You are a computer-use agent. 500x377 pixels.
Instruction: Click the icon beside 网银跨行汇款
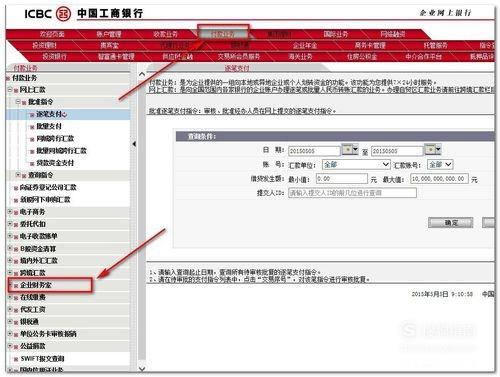(x=32, y=139)
